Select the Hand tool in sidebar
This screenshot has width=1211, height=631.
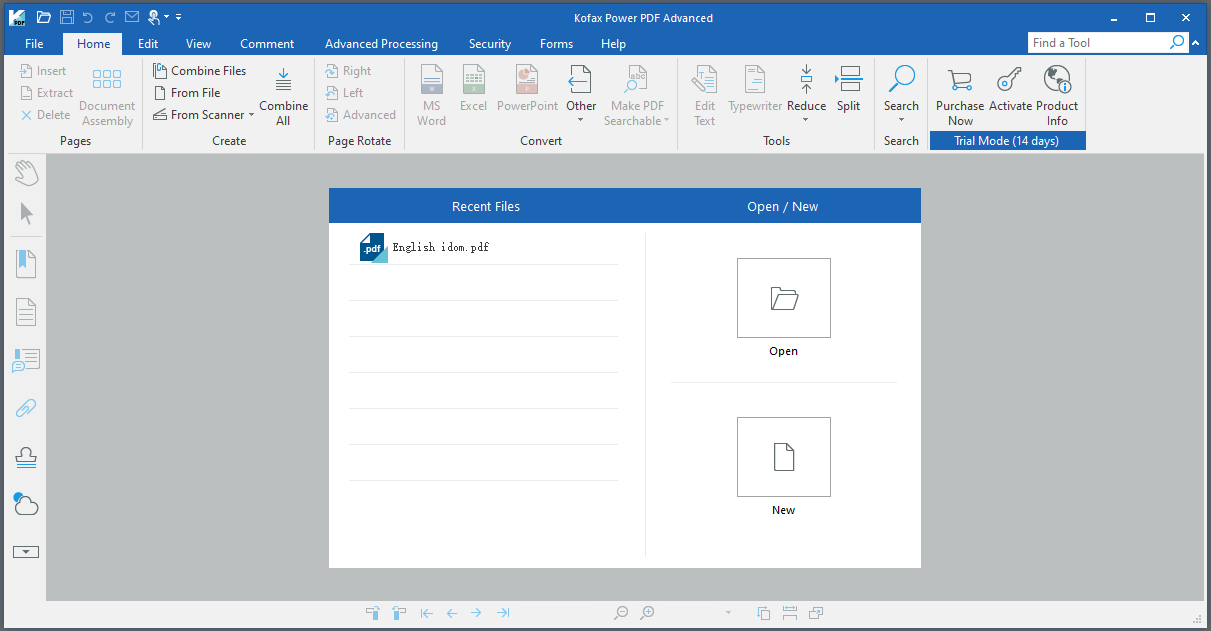(x=26, y=172)
